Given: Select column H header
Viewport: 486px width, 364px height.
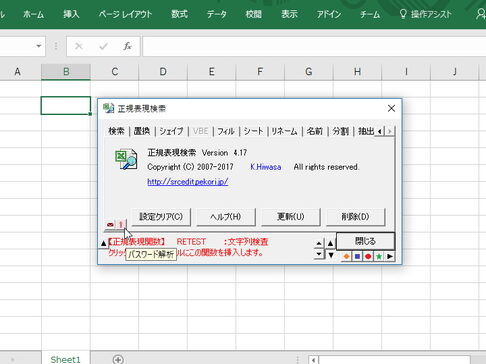Looking at the screenshot, I should coord(357,72).
